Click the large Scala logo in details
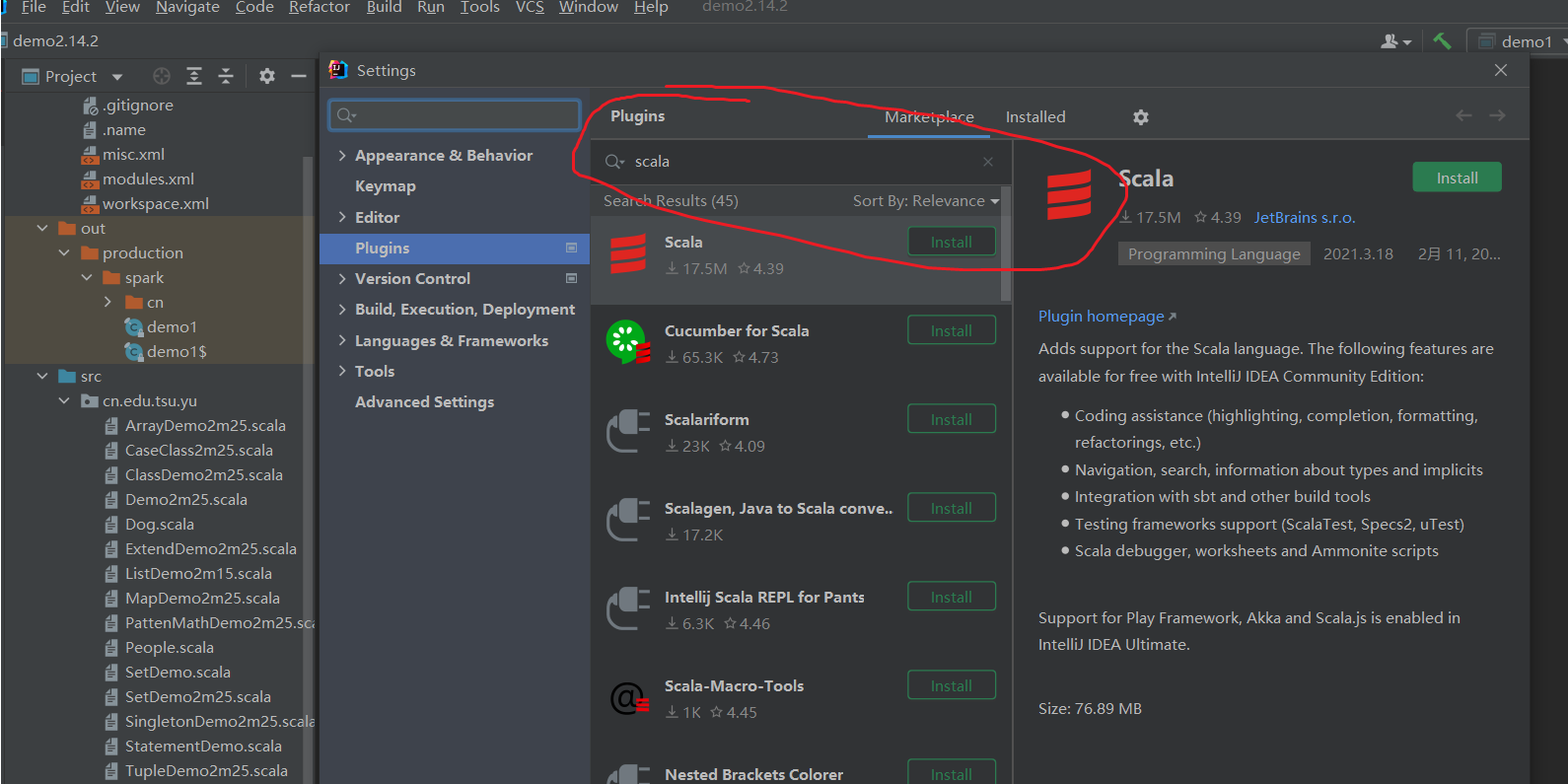 [x=1069, y=194]
